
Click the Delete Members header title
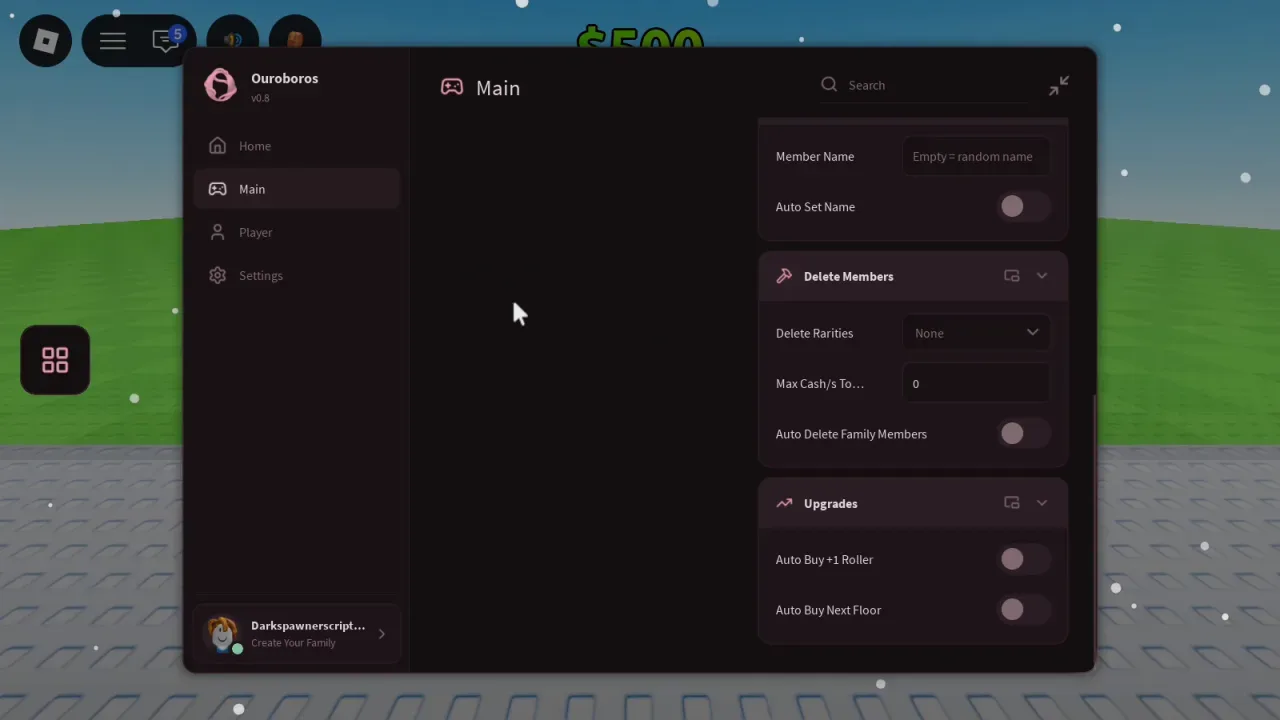[x=848, y=276]
